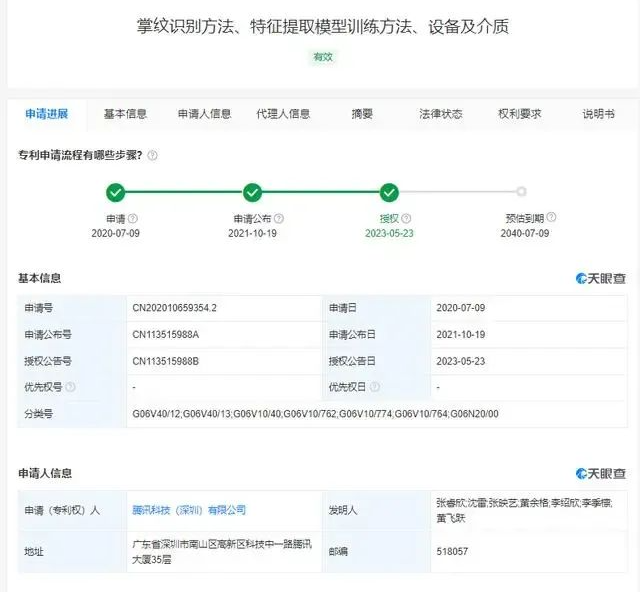Open the 法律状态 tab
The height and width of the screenshot is (592, 640).
441,114
